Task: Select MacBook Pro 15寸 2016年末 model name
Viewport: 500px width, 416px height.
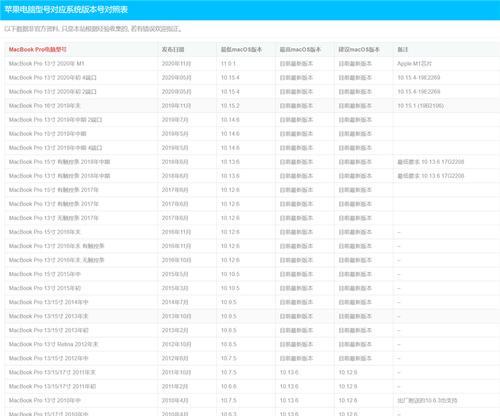Action: tap(45, 232)
